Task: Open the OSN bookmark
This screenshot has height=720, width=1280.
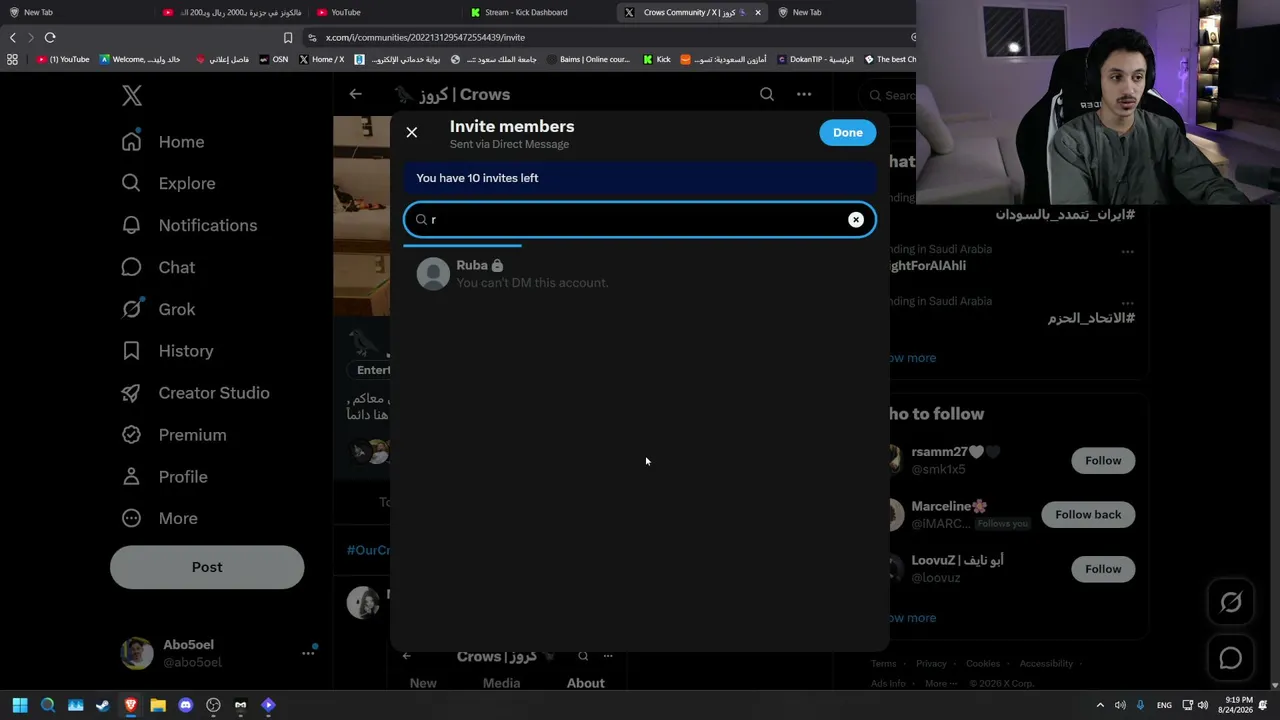Action: tap(273, 59)
